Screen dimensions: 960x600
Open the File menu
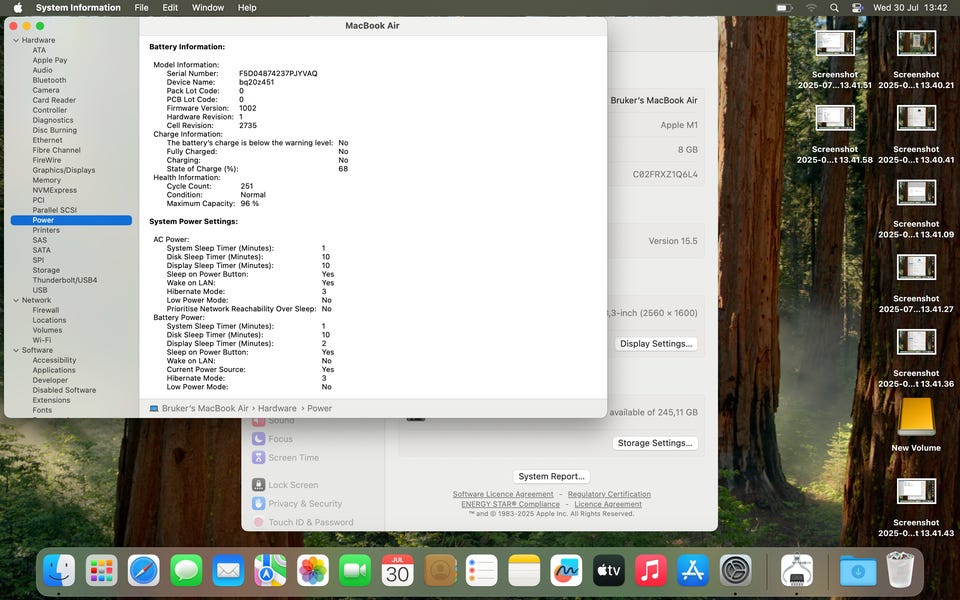point(141,7)
